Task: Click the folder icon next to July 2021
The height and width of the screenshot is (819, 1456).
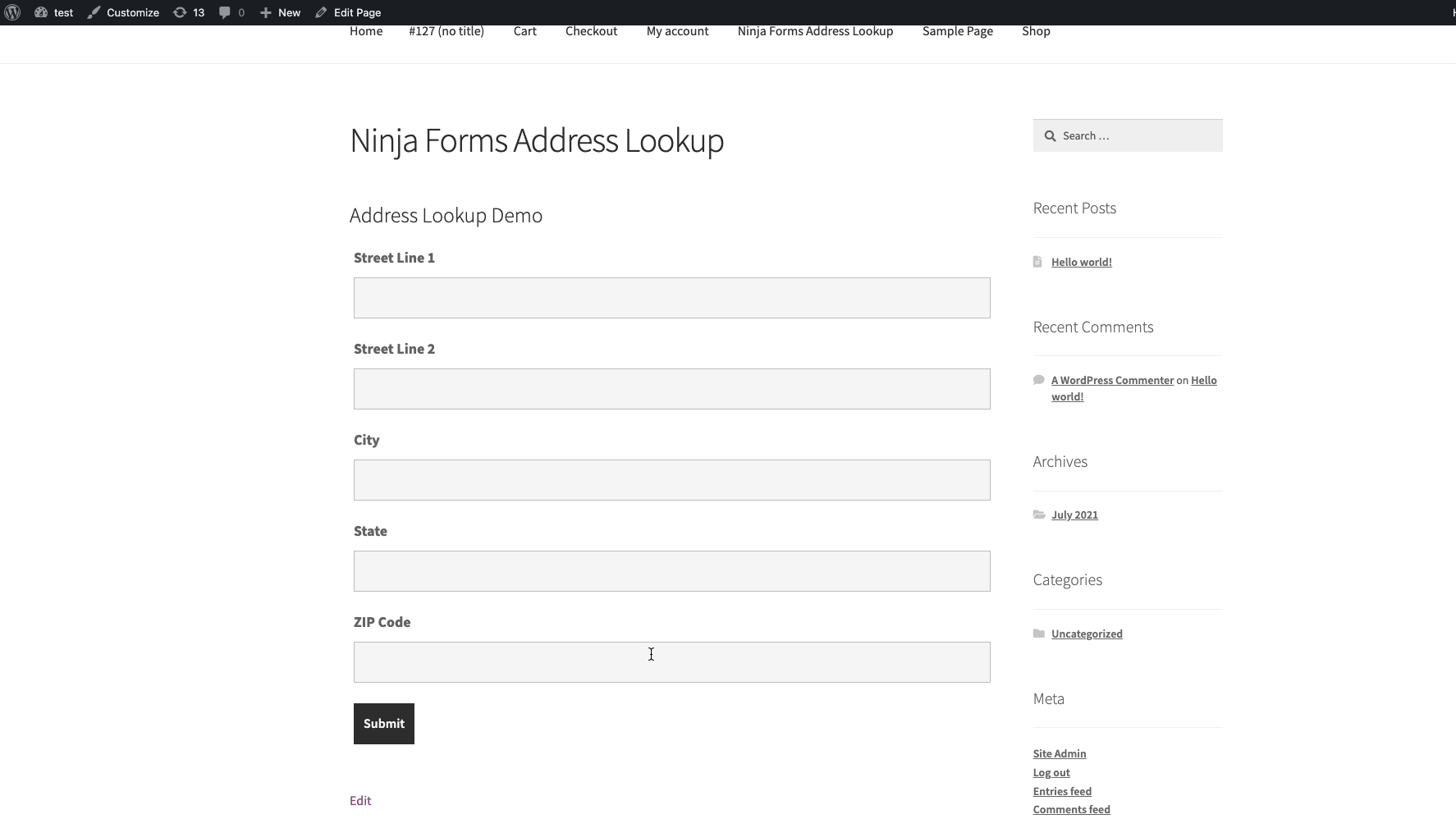Action: click(x=1037, y=515)
